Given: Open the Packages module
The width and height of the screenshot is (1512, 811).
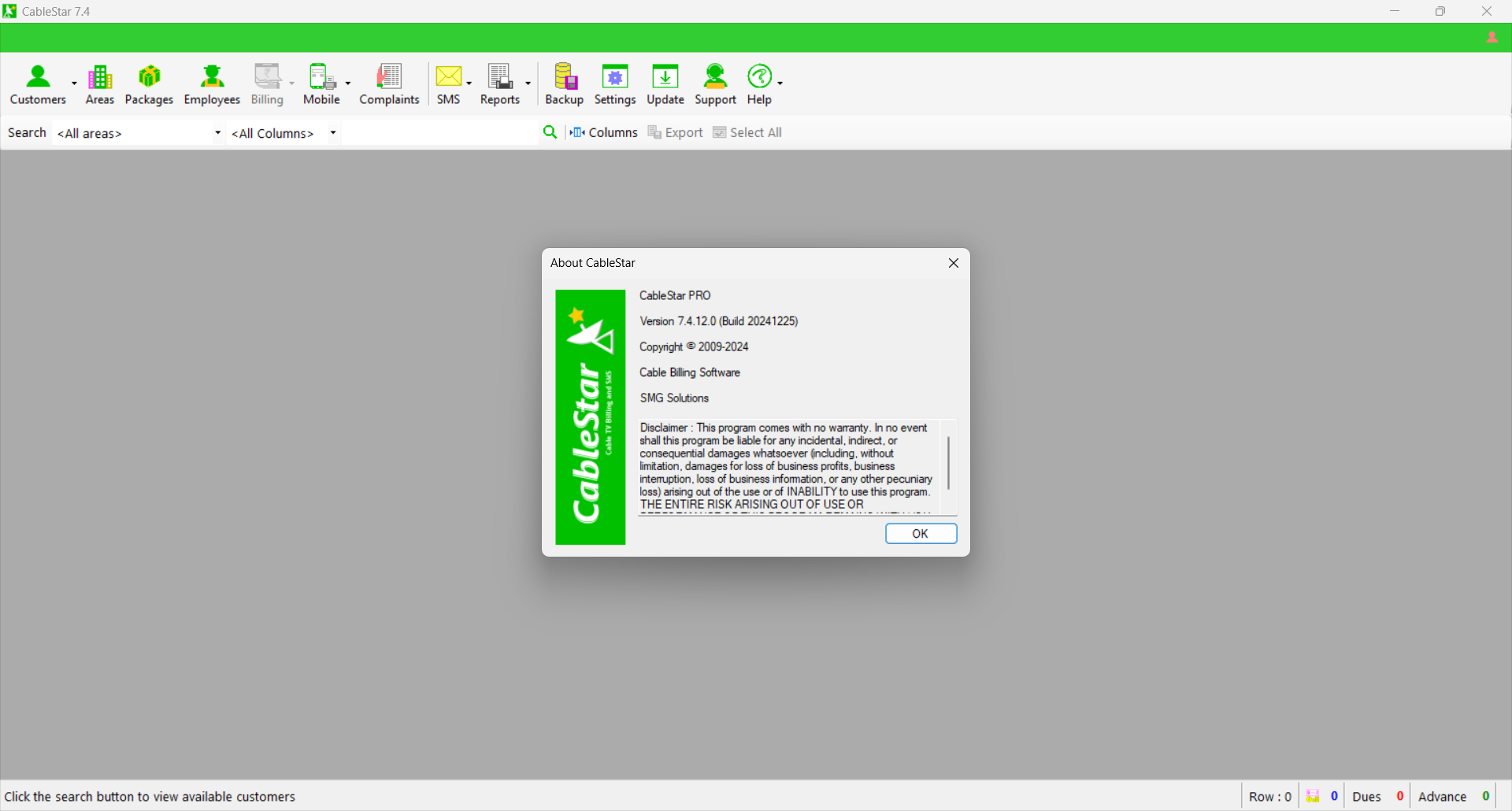Looking at the screenshot, I should pos(149,84).
